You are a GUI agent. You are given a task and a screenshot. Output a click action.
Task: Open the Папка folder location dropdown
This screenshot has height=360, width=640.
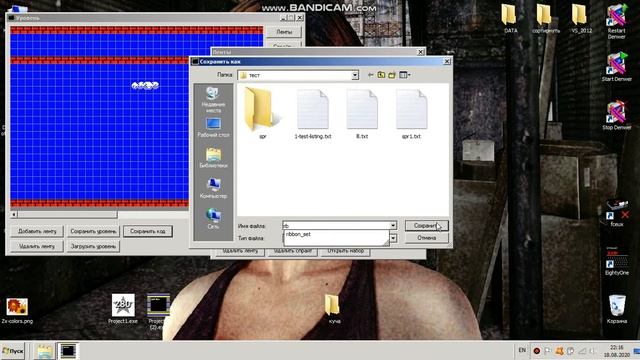pos(355,75)
